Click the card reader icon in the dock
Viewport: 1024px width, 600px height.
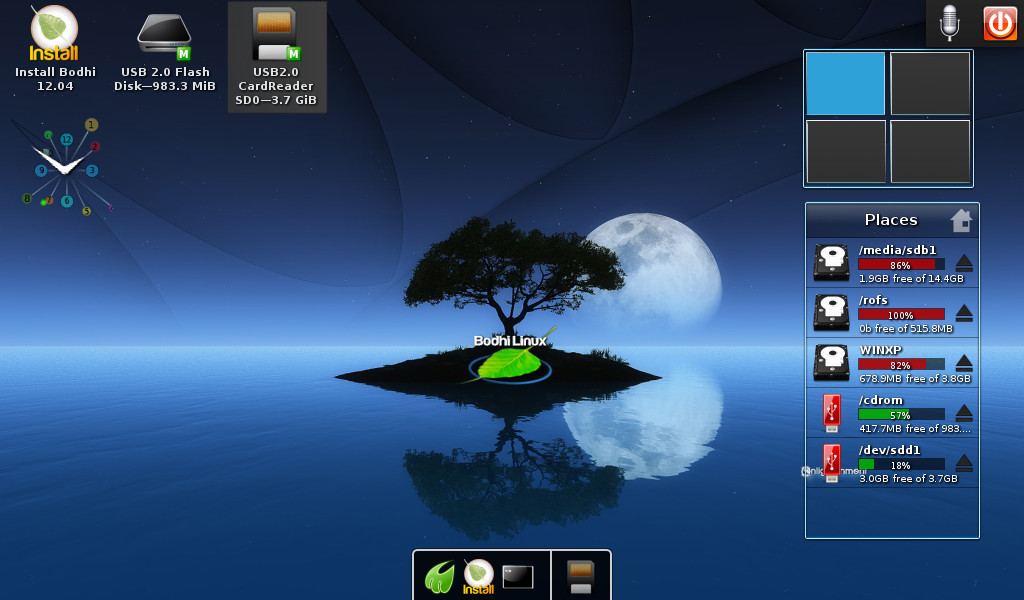(x=581, y=577)
